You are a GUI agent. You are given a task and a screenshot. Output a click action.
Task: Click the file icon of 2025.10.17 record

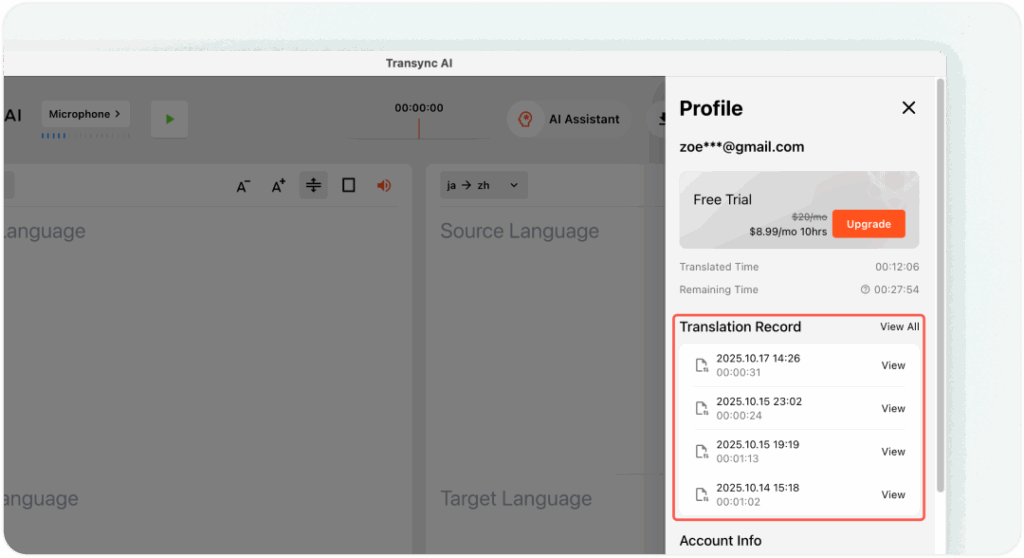pos(702,366)
